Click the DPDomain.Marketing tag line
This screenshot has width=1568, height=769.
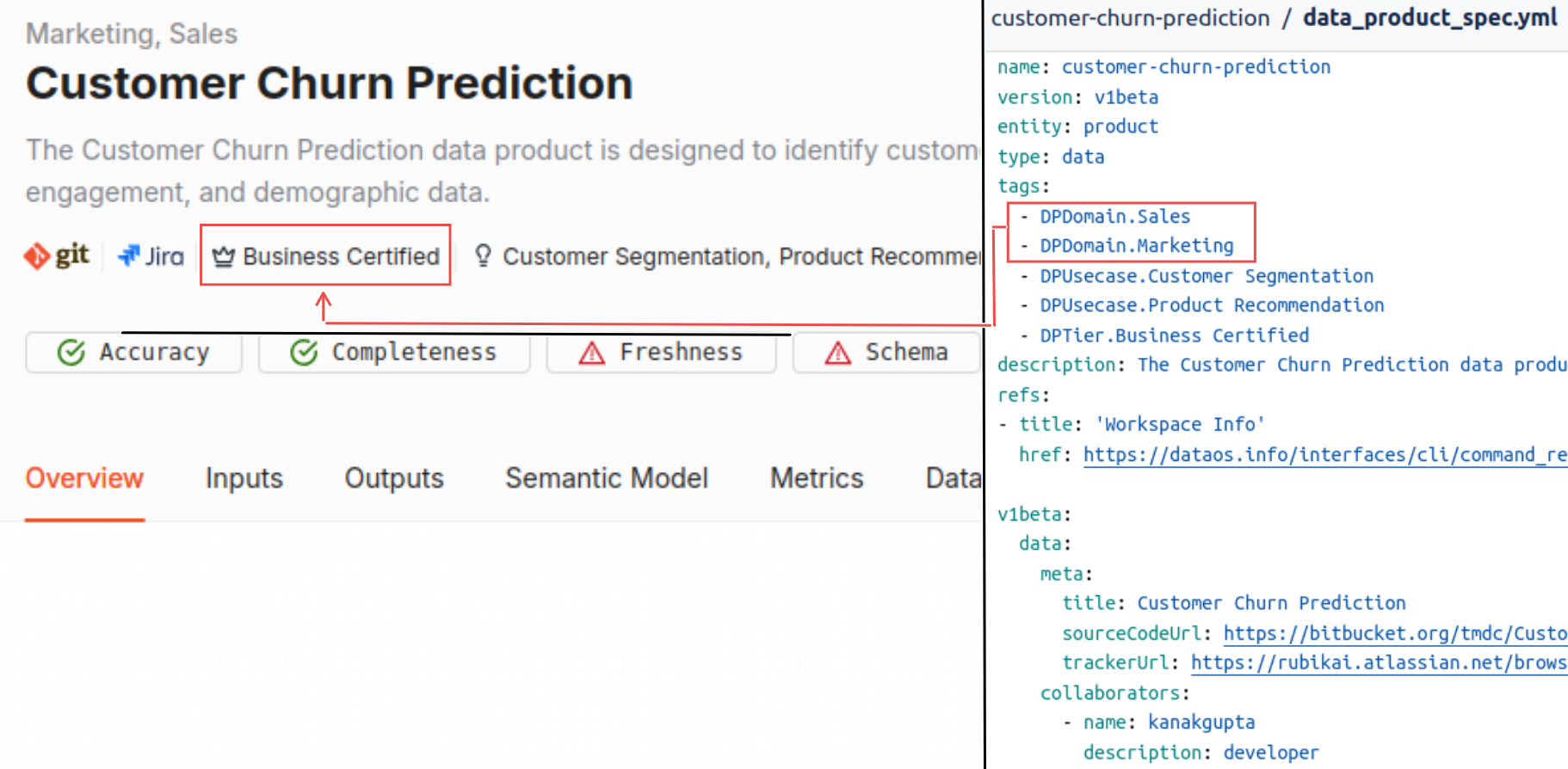1127,246
